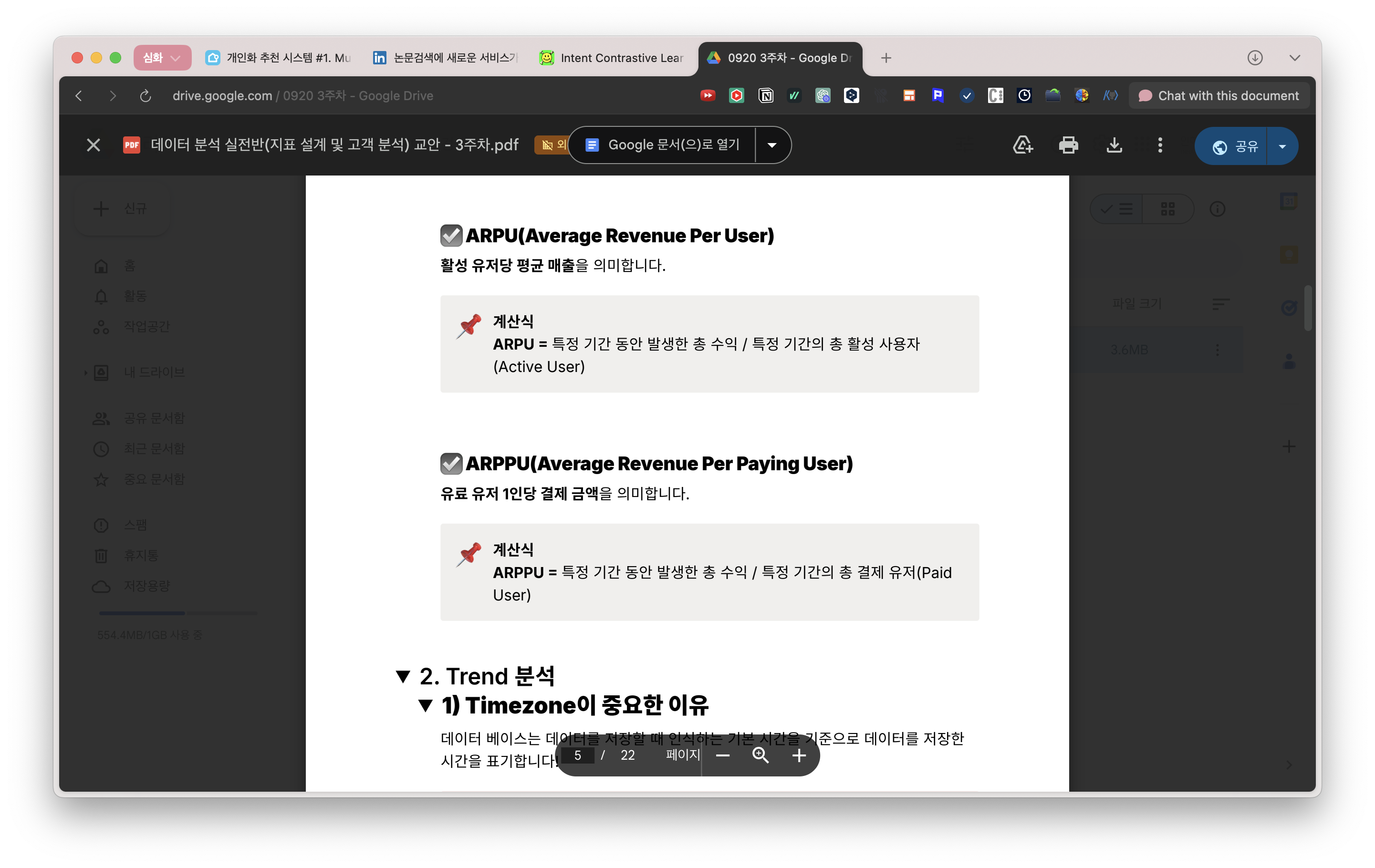Zoom in with the plus icon
This screenshot has width=1375, height=868.
[x=799, y=755]
